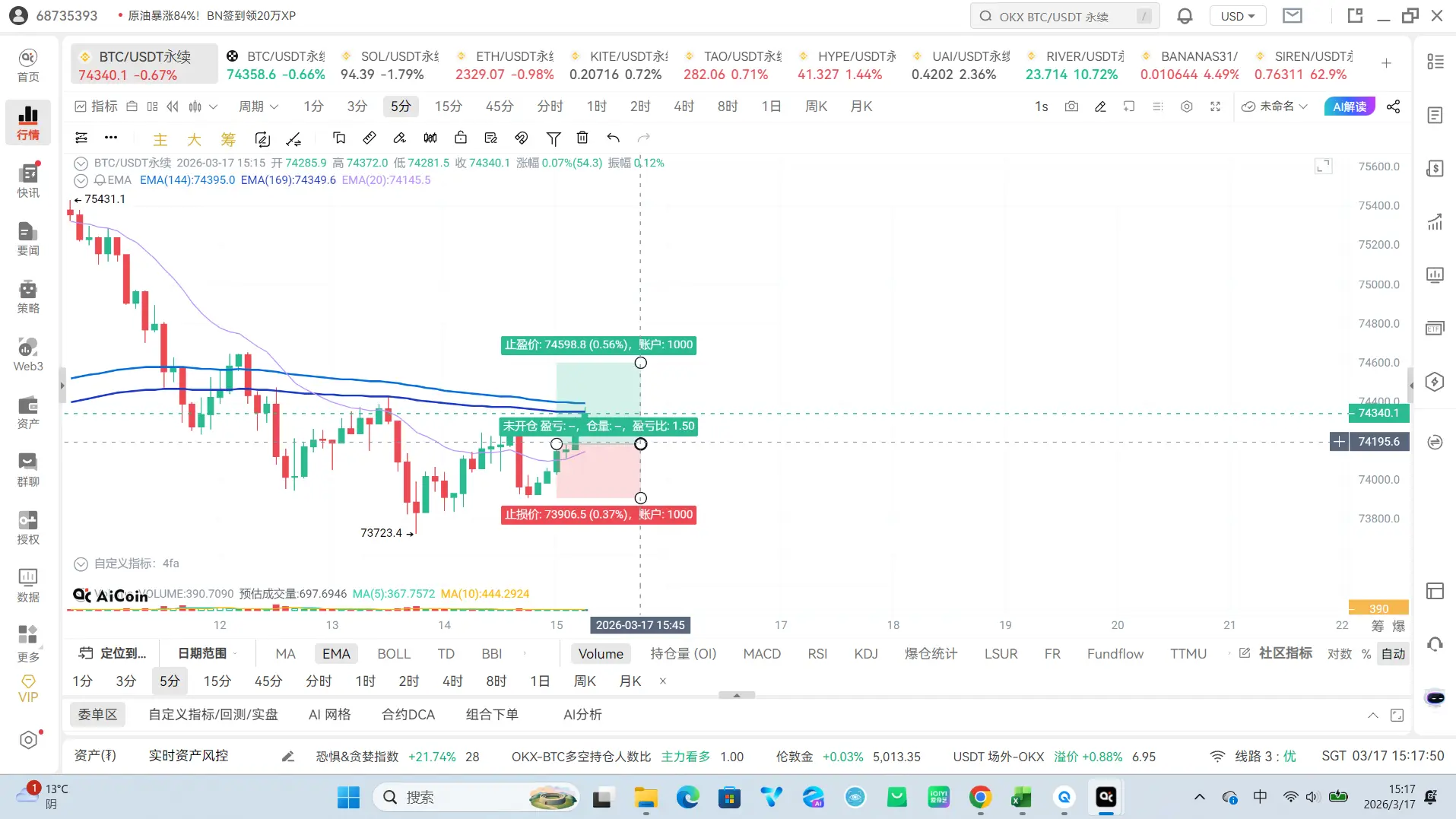Screen dimensions: 1456x819
Task: Open the 合约DCA tab
Action: pyautogui.click(x=408, y=715)
